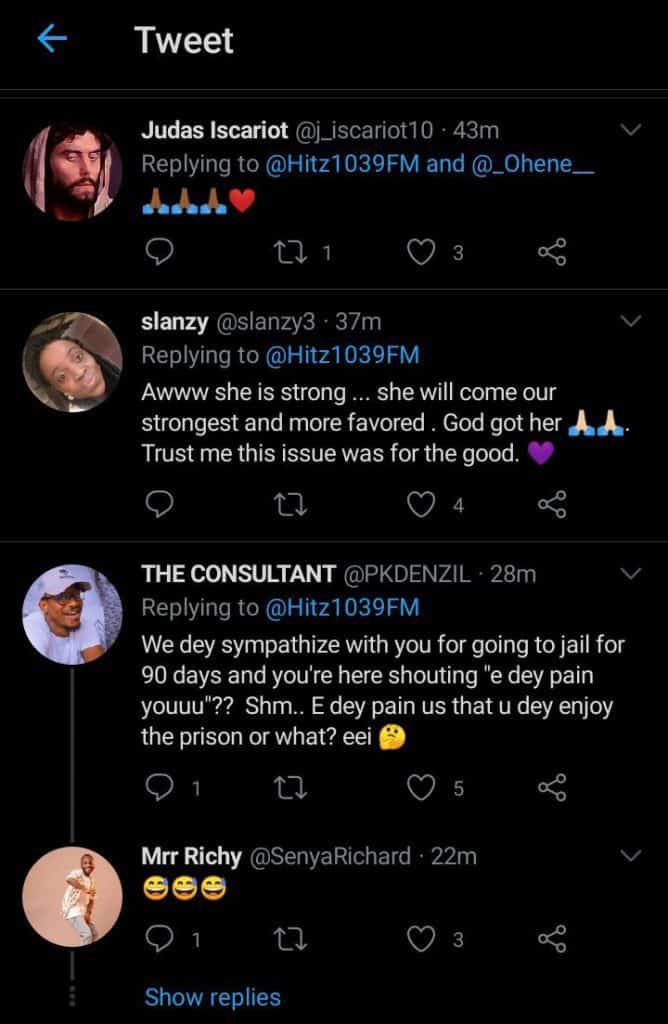668x1024 pixels.
Task: Tap the back arrow icon
Action: pos(52,39)
